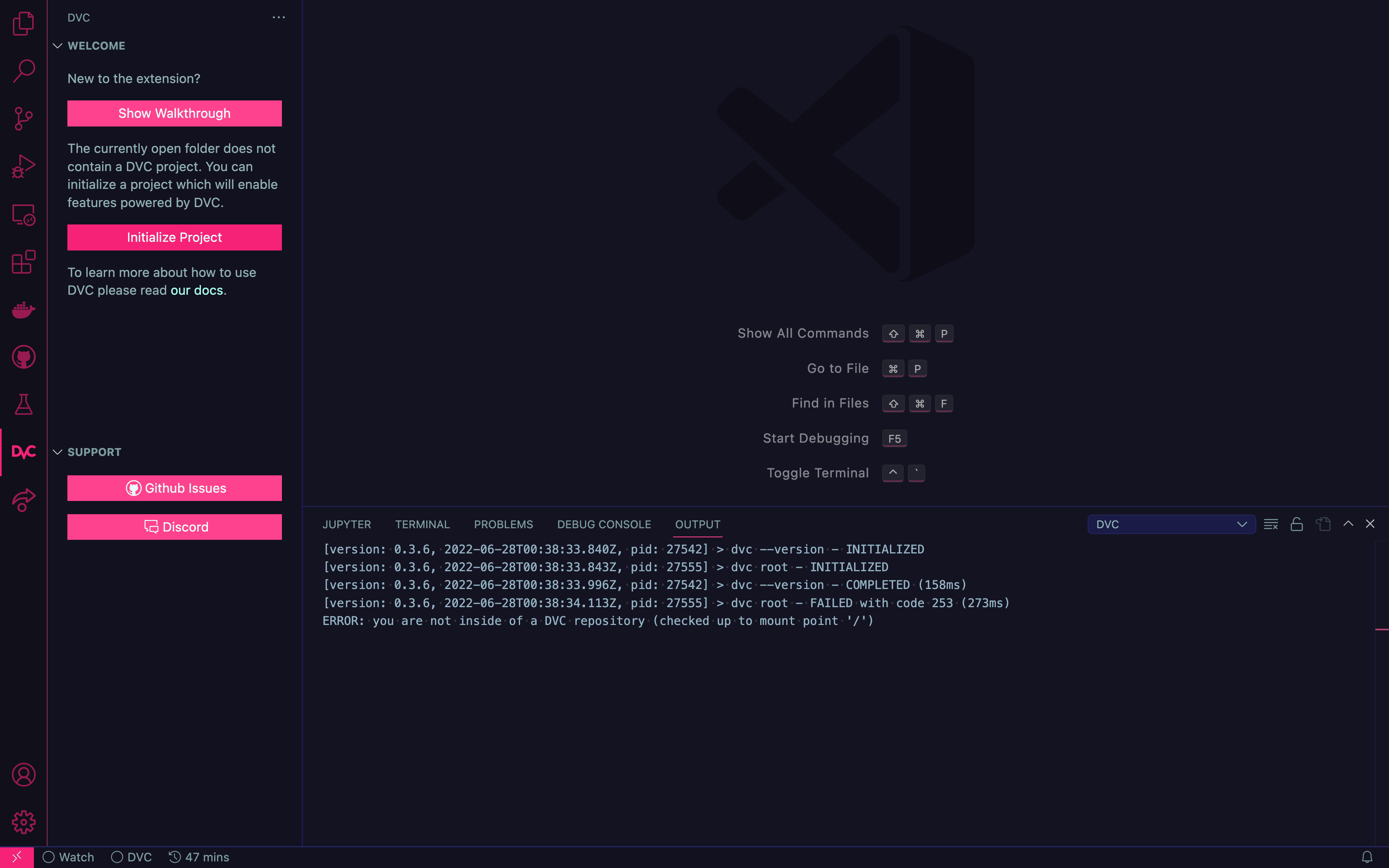Open the Extensions view icon

[x=23, y=262]
